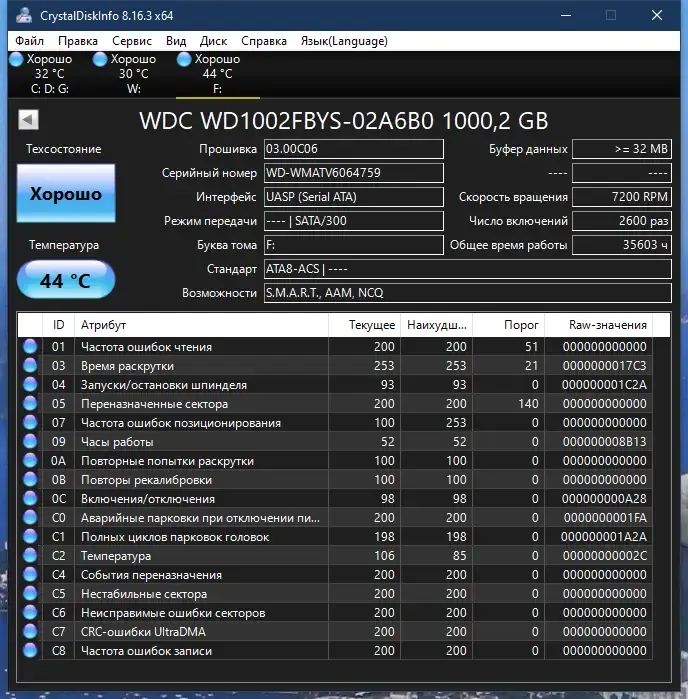The image size is (688, 699).
Task: Click the Скорость вращения label
Action: 513,197
